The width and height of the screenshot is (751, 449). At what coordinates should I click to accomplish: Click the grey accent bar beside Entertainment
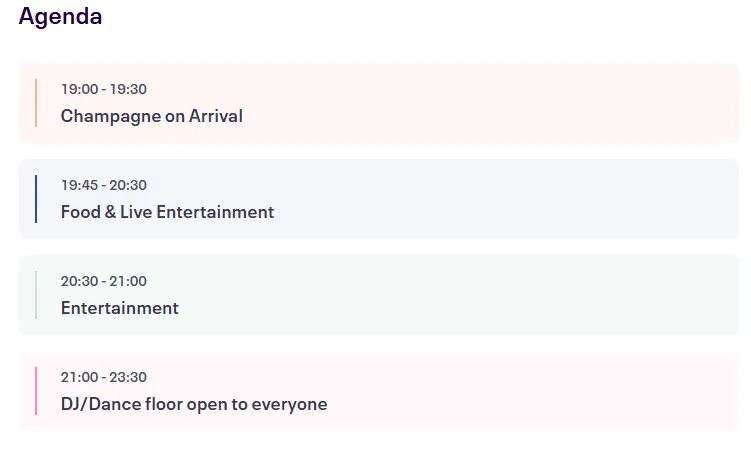[x=36, y=295]
